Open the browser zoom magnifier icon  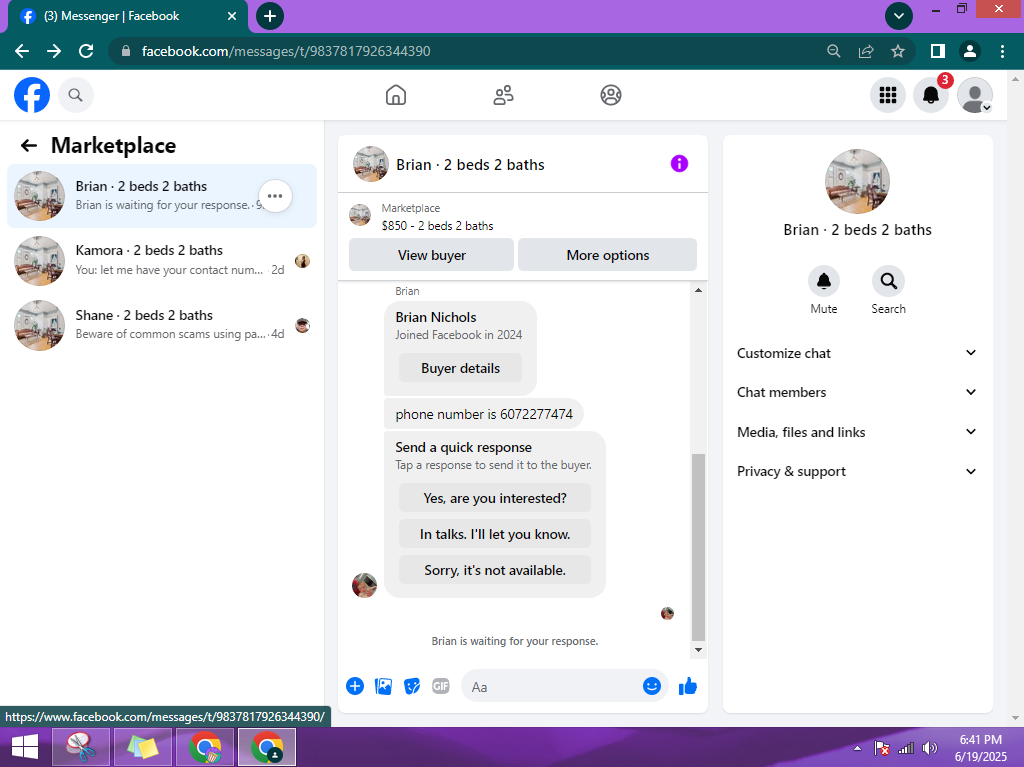833,51
